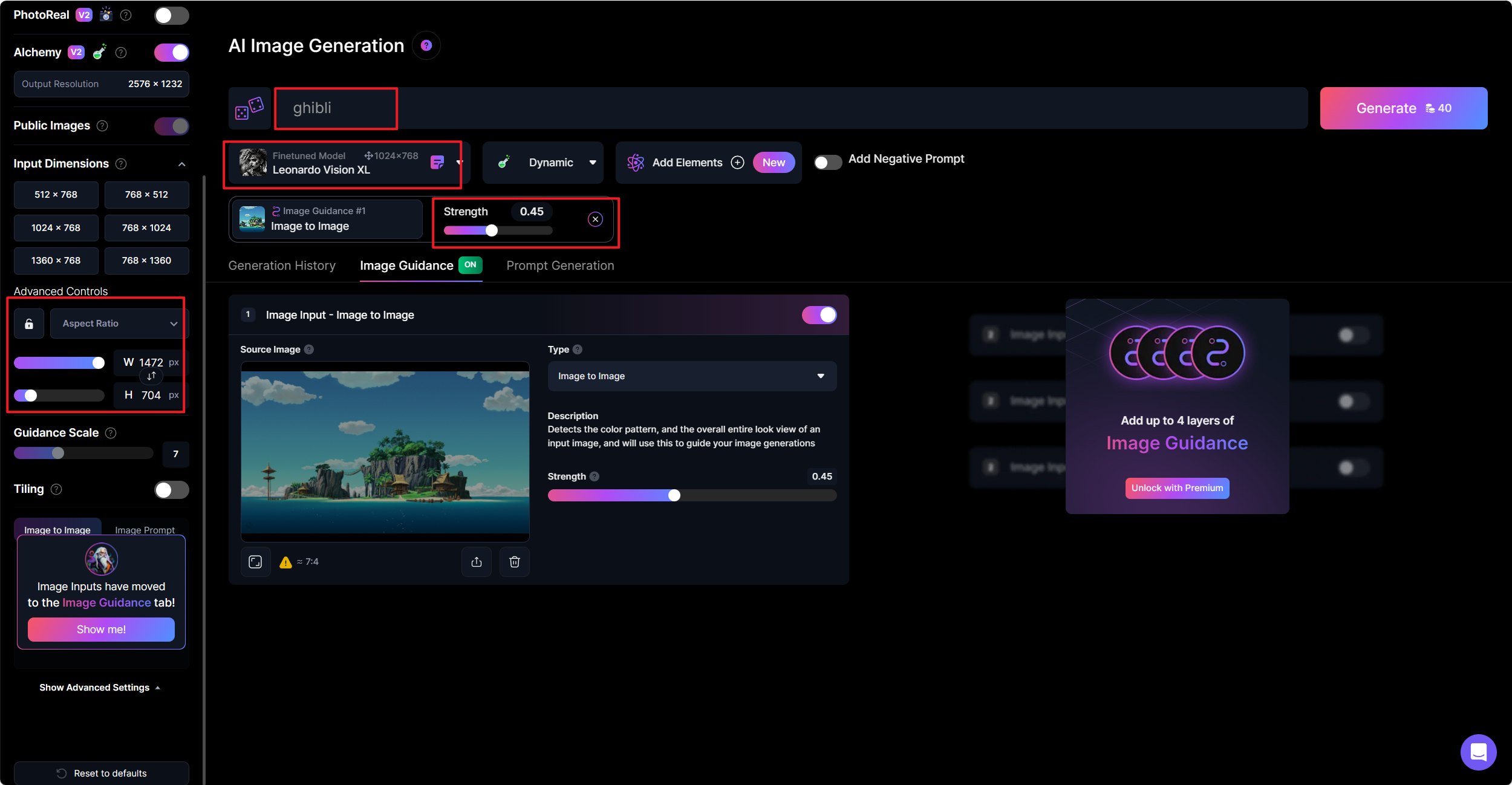Image resolution: width=1512 pixels, height=785 pixels.
Task: Swap width and height values icon
Action: pos(151,376)
